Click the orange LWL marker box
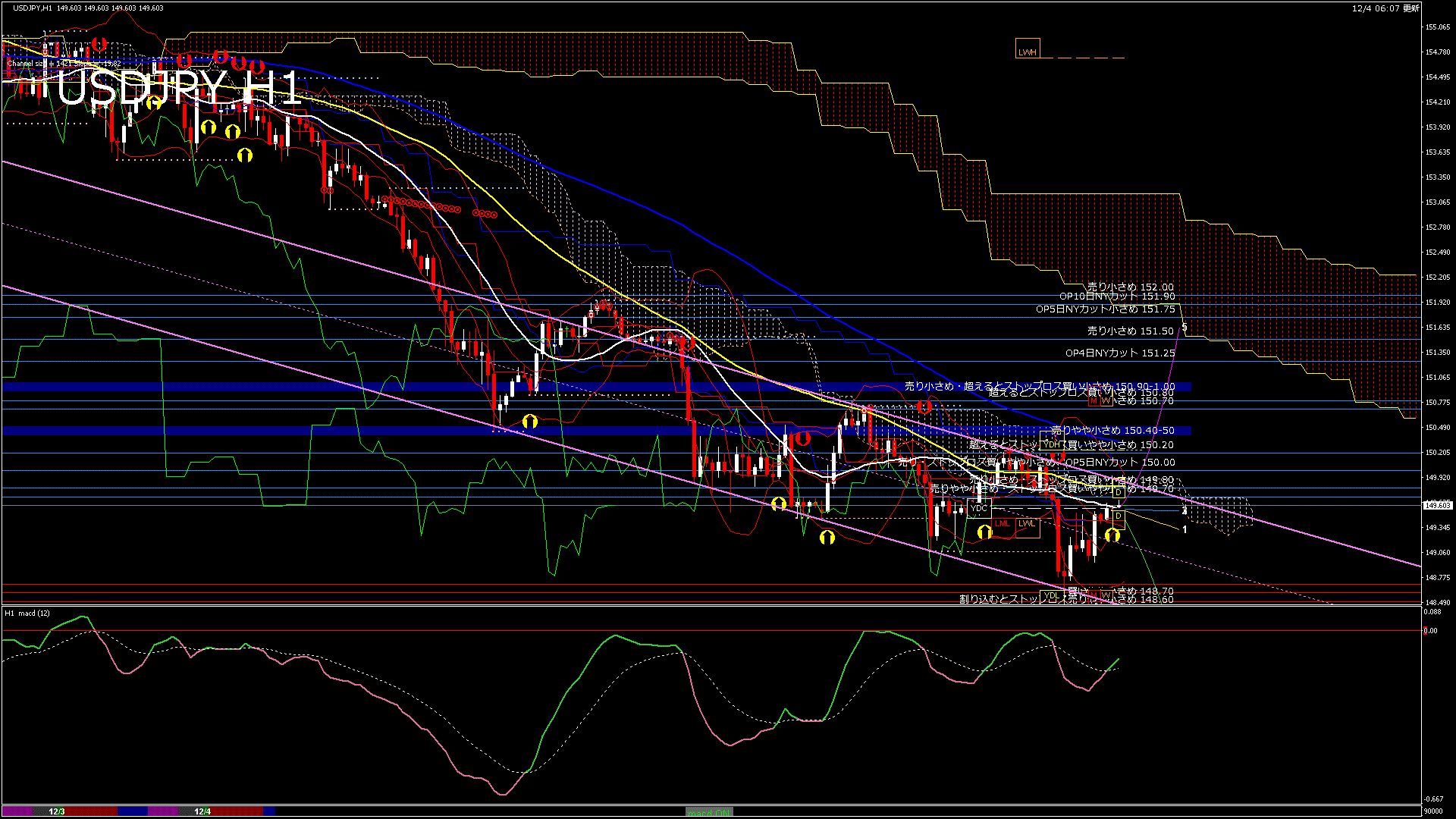 tap(1027, 524)
